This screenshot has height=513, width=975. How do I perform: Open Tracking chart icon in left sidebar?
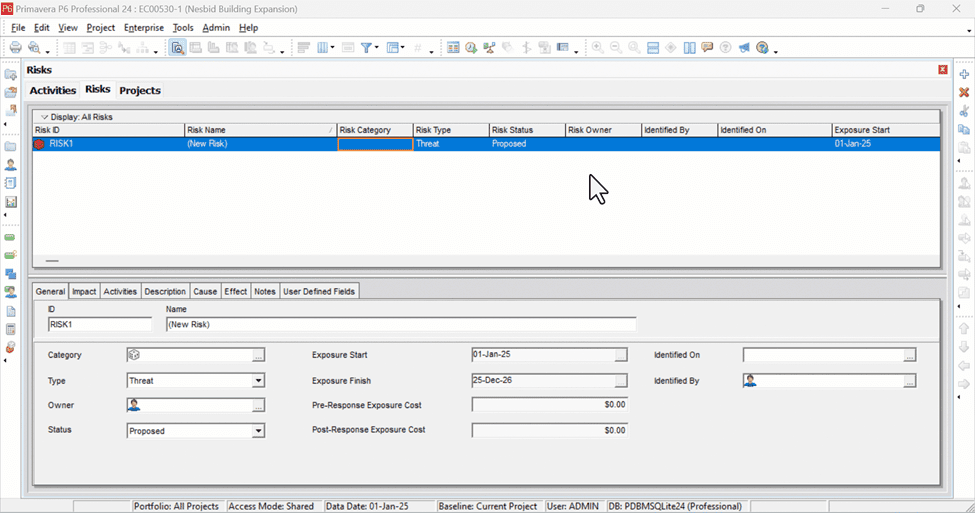pos(11,201)
